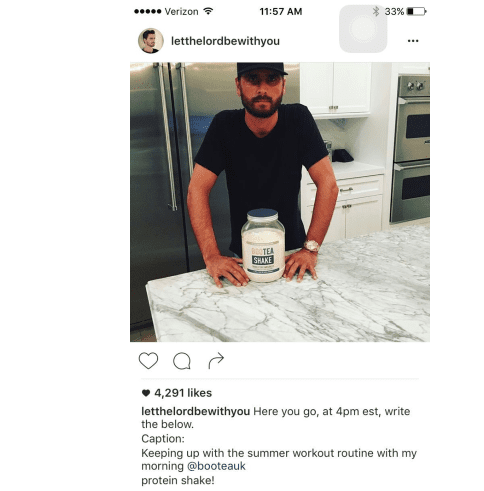Image resolution: width=484 pixels, height=491 pixels.
Task: Open letthelordbewithyou username in post header
Action: (225, 41)
